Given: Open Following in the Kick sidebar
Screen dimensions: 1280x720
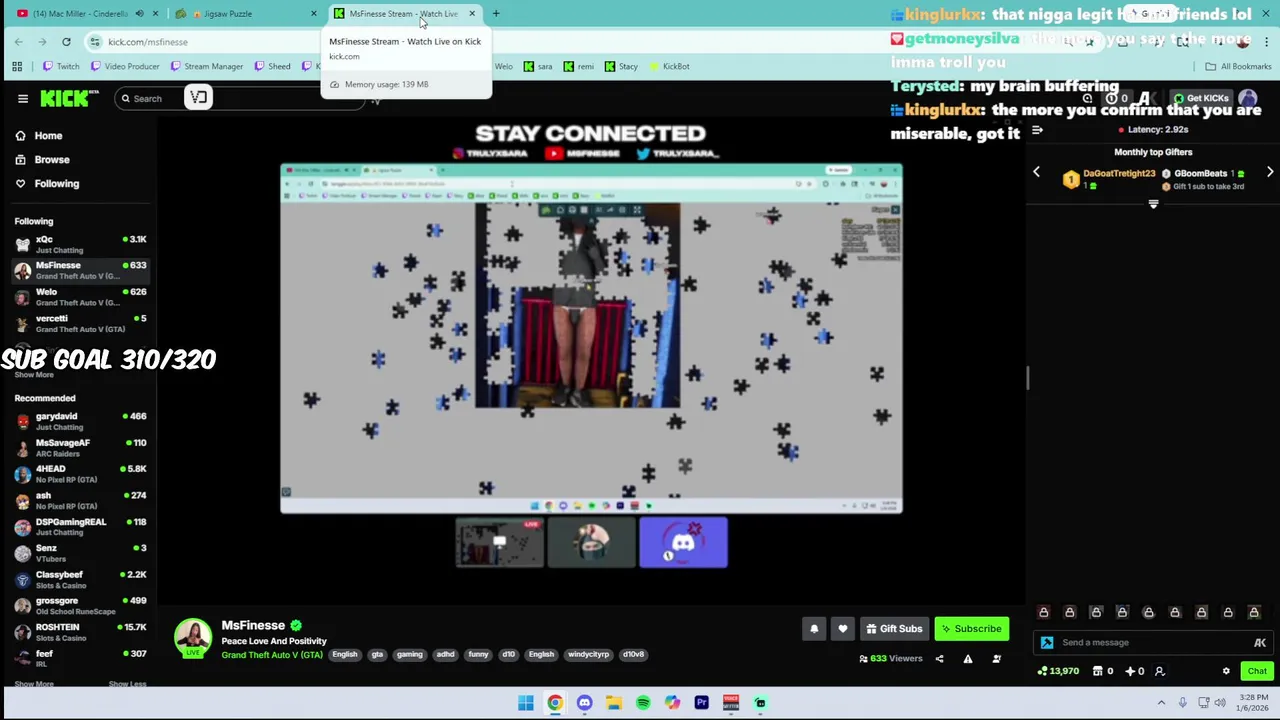Looking at the screenshot, I should [47, 184].
